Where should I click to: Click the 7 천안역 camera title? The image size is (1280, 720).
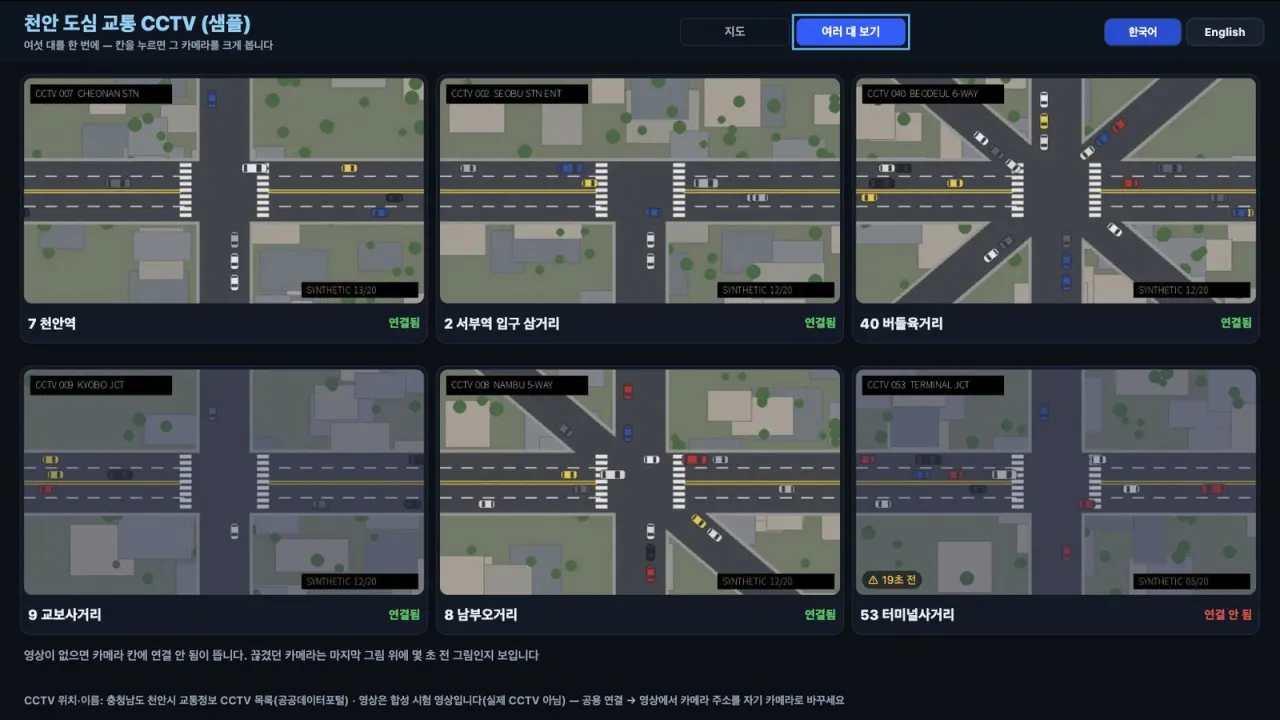52,324
